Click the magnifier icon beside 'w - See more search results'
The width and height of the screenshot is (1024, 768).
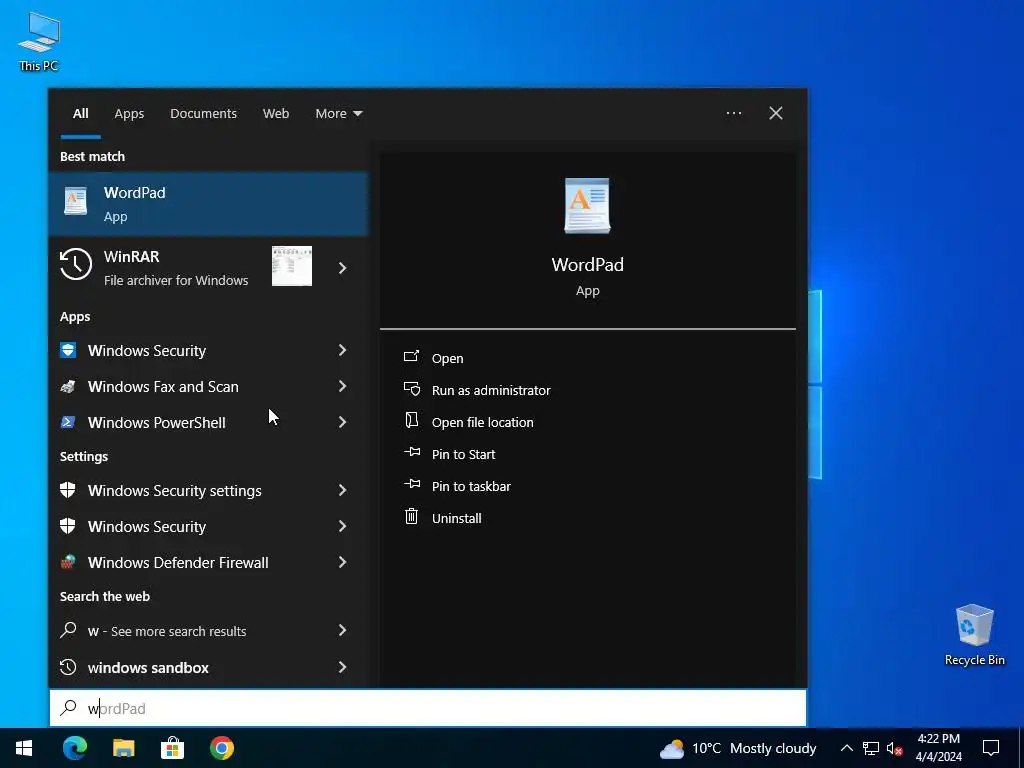point(68,630)
